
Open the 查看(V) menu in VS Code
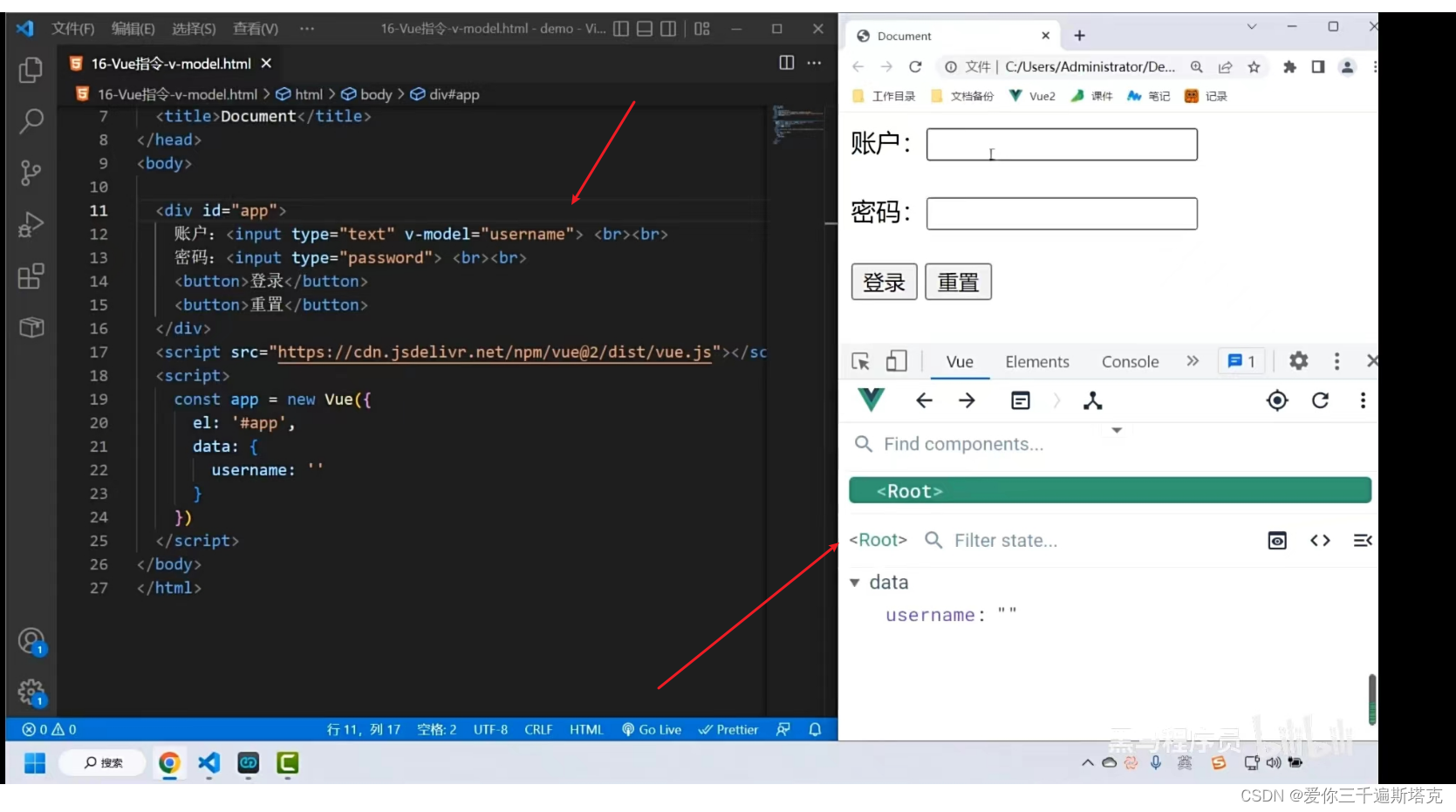click(x=254, y=28)
